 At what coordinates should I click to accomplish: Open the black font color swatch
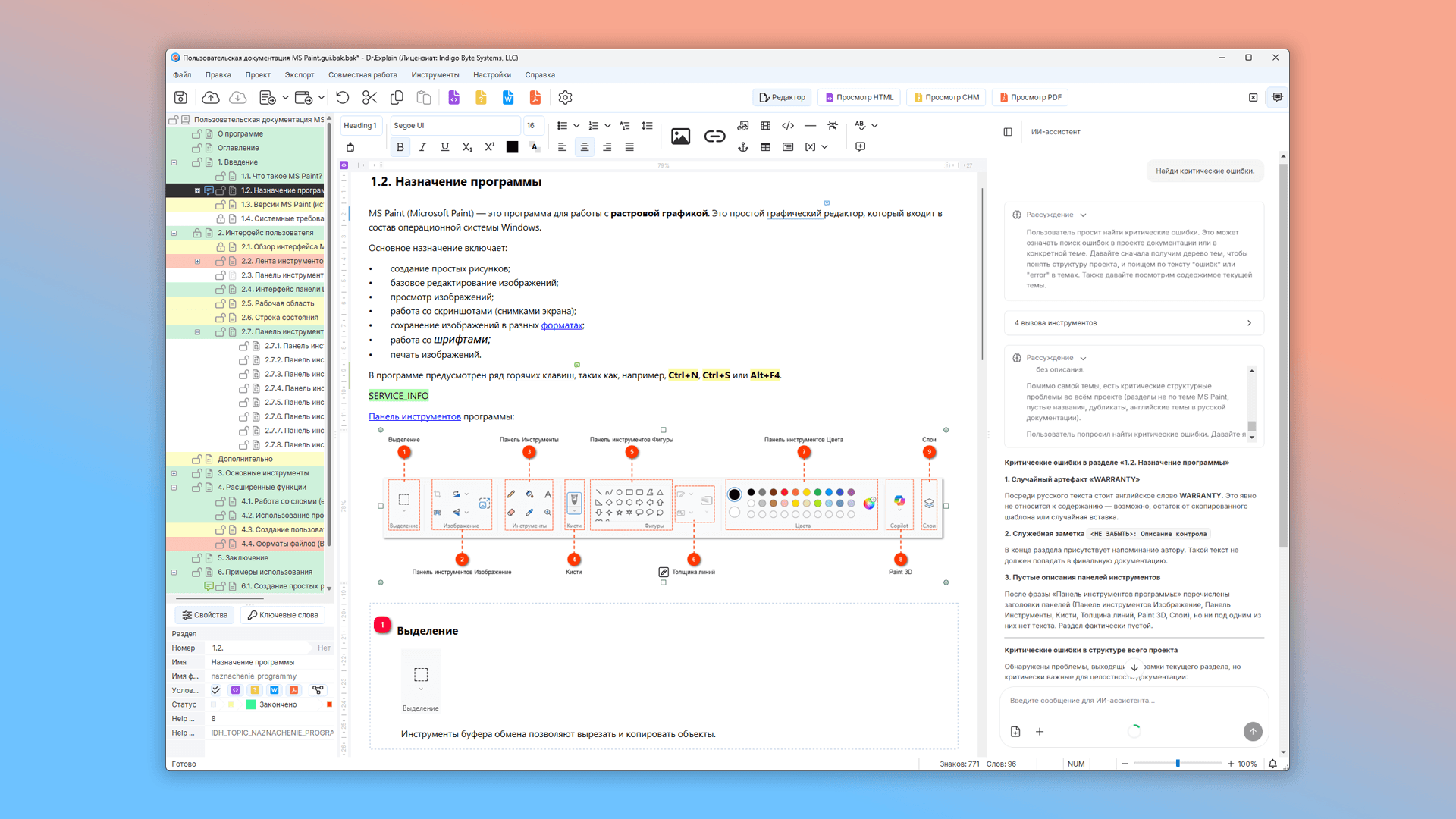coord(513,147)
